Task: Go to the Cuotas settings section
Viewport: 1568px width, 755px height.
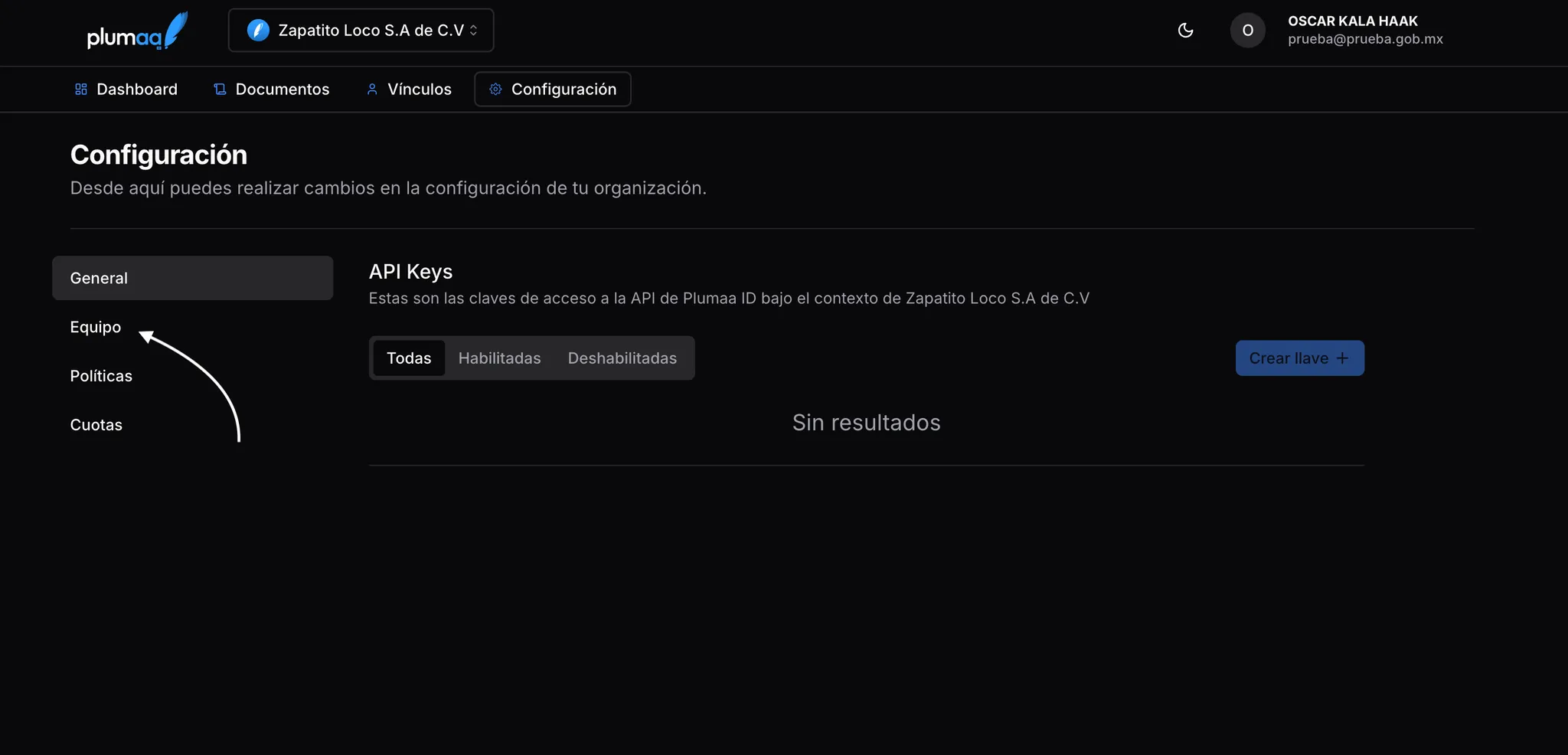Action: pos(96,425)
